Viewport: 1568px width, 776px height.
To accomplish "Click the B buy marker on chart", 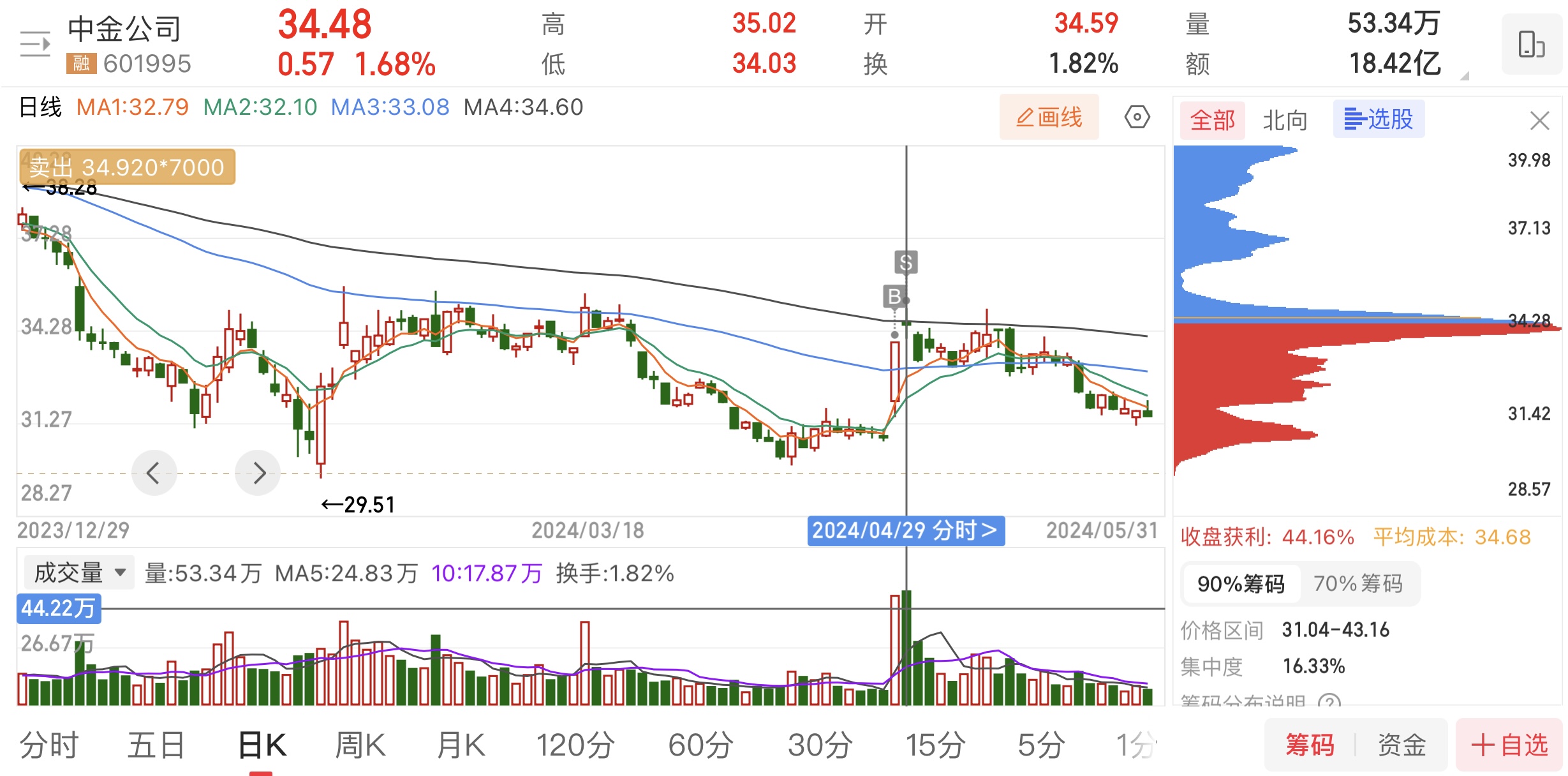I will pyautogui.click(x=894, y=296).
